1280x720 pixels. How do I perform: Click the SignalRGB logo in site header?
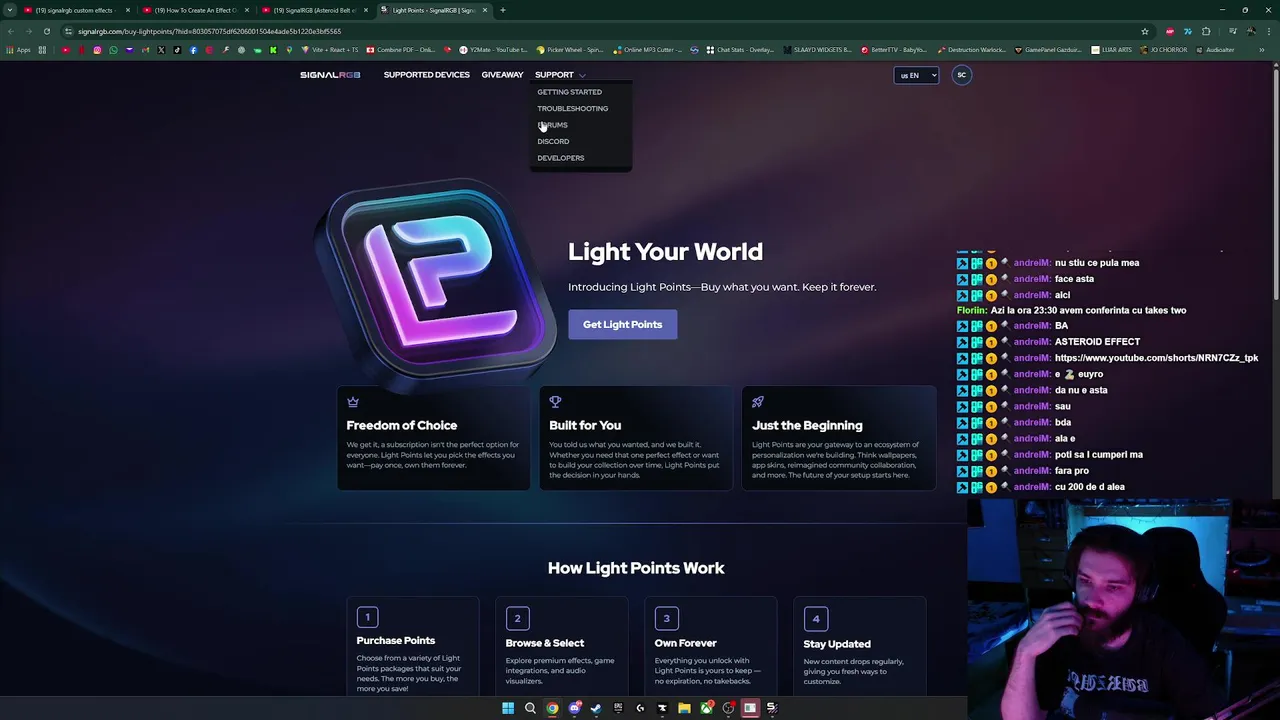pos(330,75)
